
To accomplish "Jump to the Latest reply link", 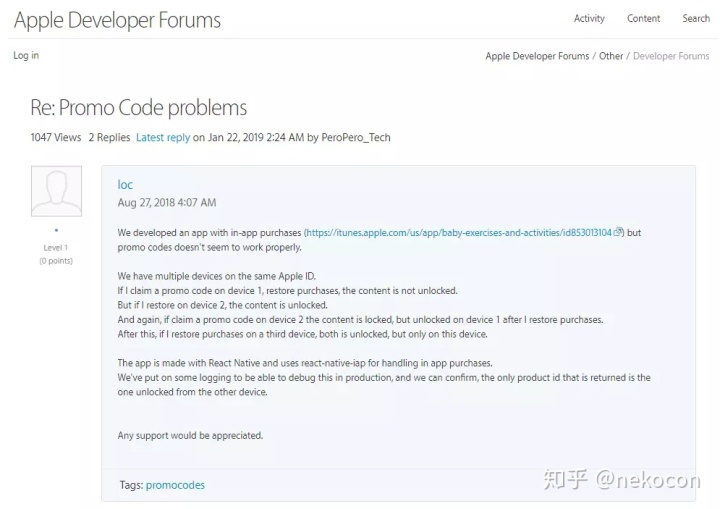I will pos(163,137).
